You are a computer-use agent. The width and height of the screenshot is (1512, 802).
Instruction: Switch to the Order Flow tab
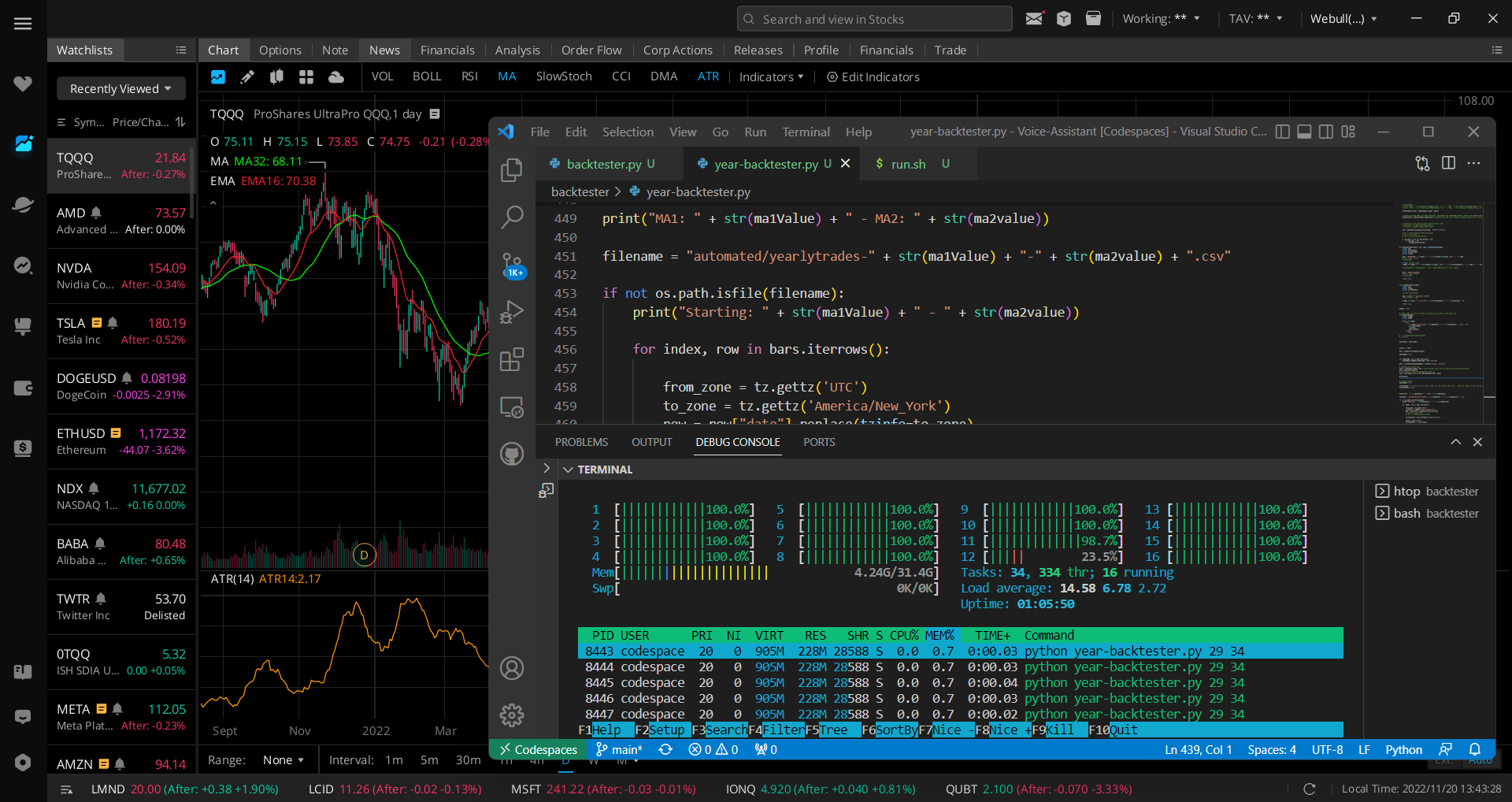(x=591, y=50)
